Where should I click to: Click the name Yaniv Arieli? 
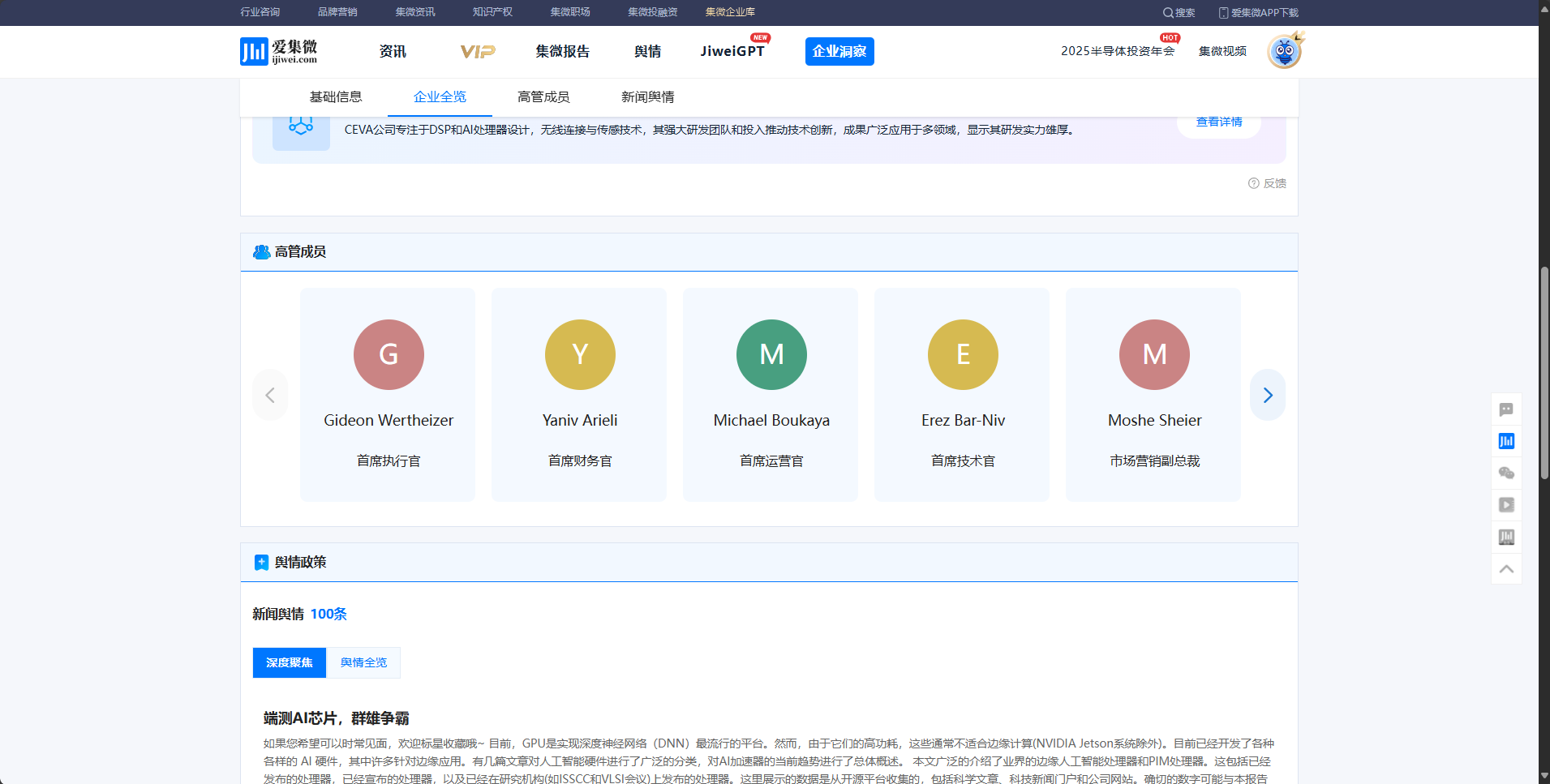(580, 421)
